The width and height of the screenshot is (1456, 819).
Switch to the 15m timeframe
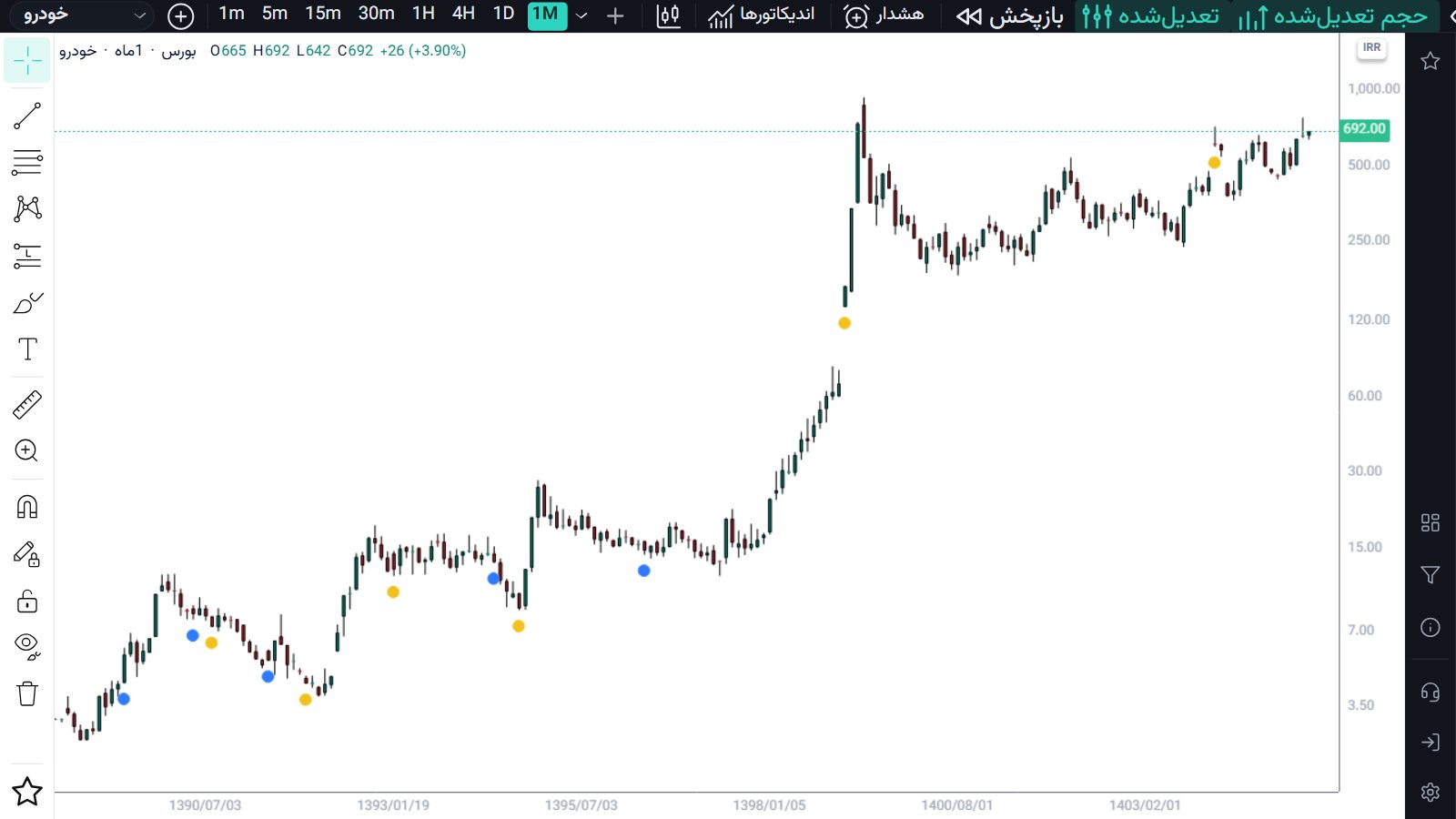click(323, 14)
